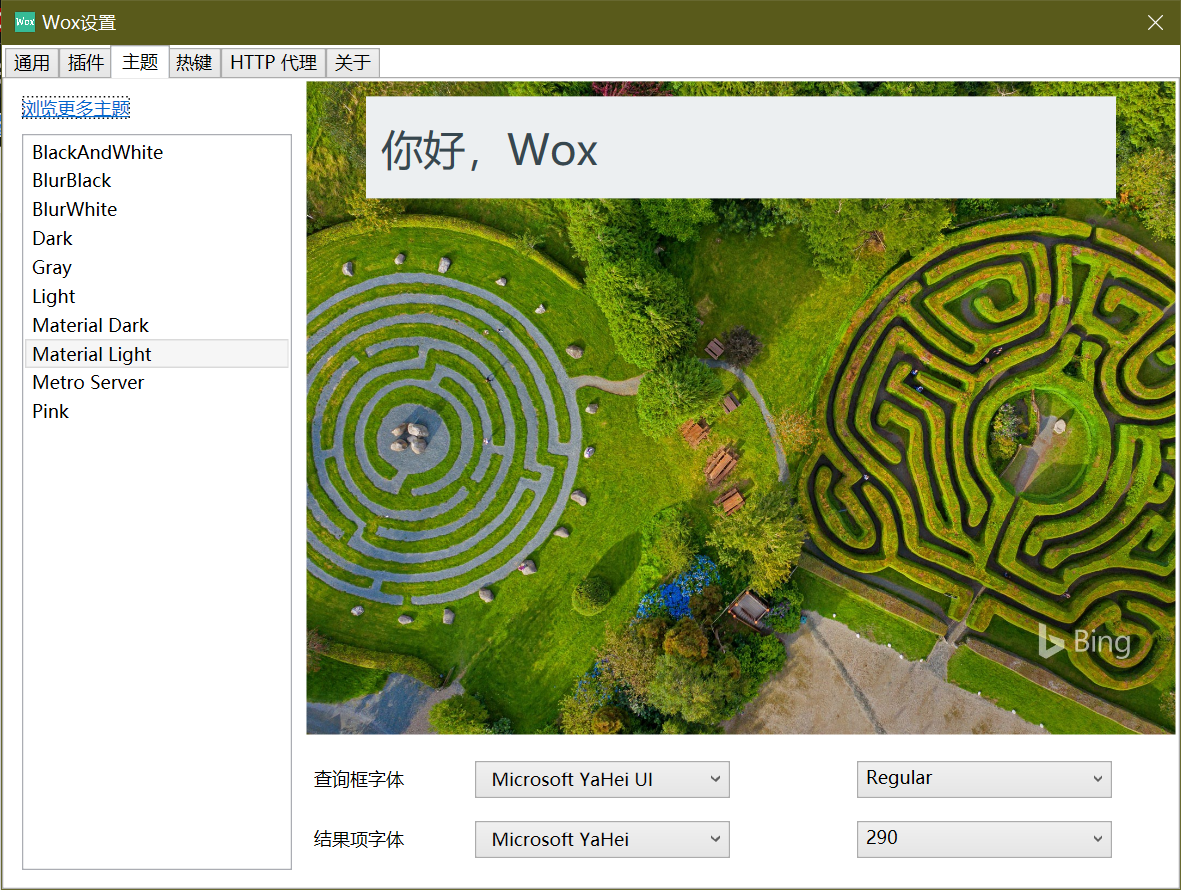Image resolution: width=1181 pixels, height=890 pixels.
Task: Expand the Regular font style dropdown
Action: (x=984, y=779)
